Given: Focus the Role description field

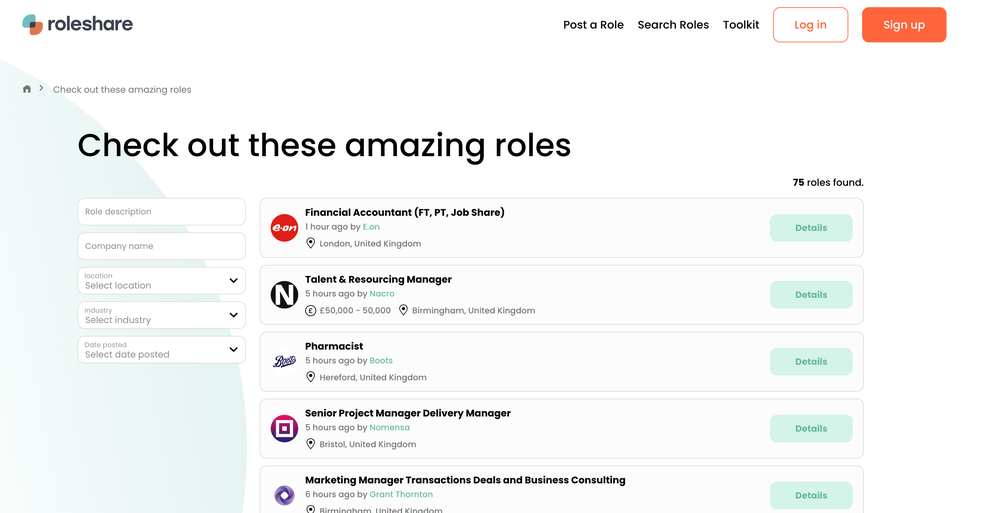Looking at the screenshot, I should pyautogui.click(x=161, y=212).
